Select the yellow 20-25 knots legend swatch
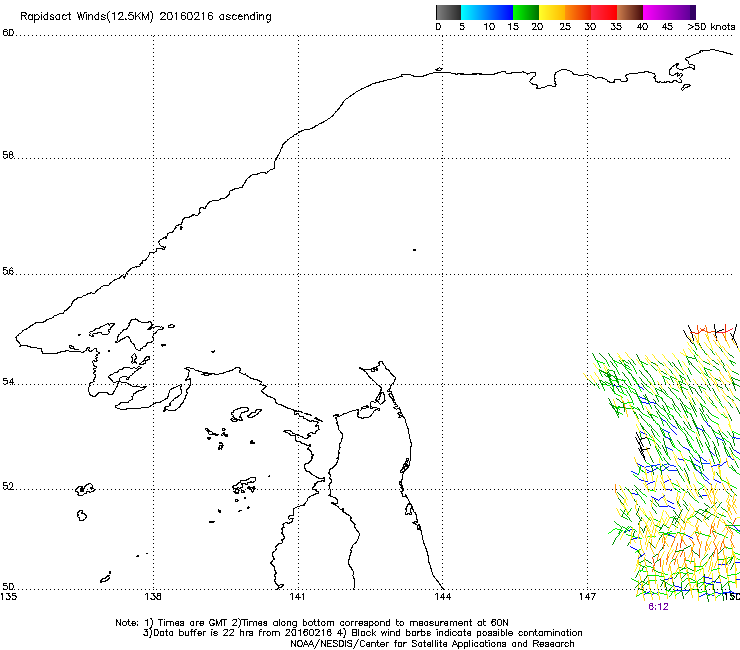The width and height of the screenshot is (740, 650). [552, 12]
